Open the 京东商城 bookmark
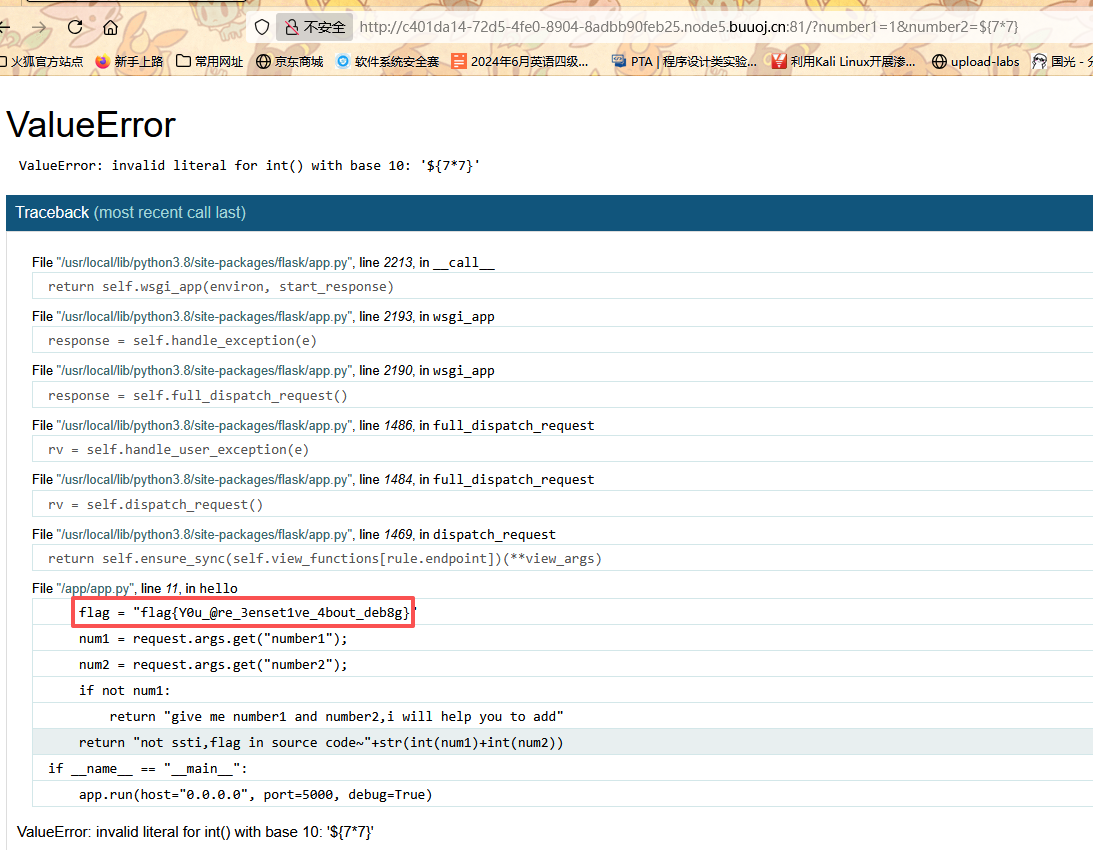Screen dimensions: 1093x850 pyautogui.click(x=290, y=61)
